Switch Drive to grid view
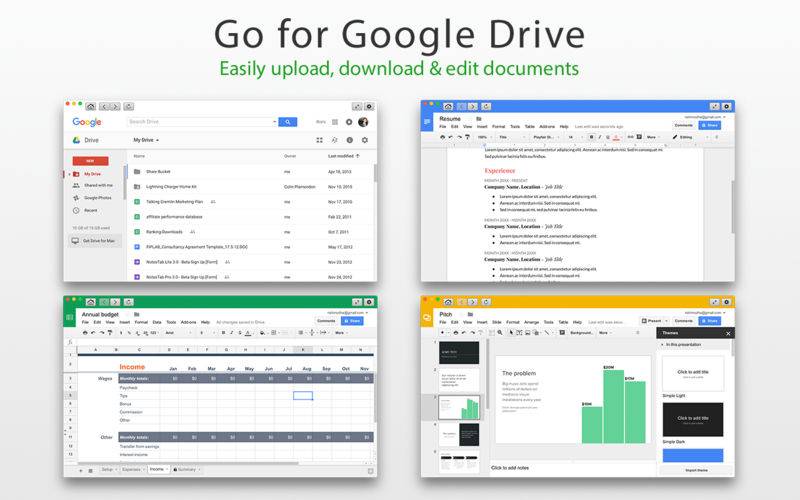 pyautogui.click(x=319, y=140)
